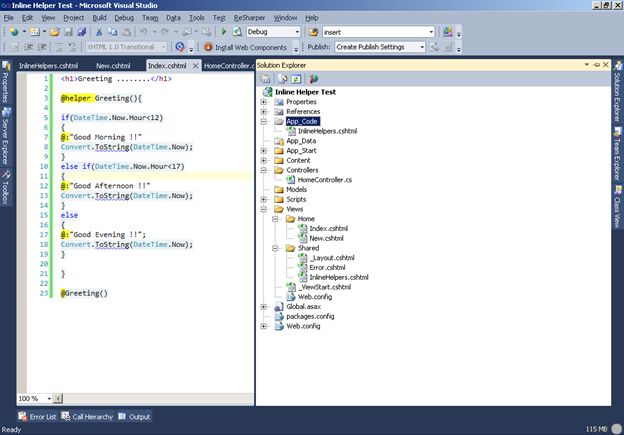Expand the Scripts folder node

pyautogui.click(x=263, y=199)
